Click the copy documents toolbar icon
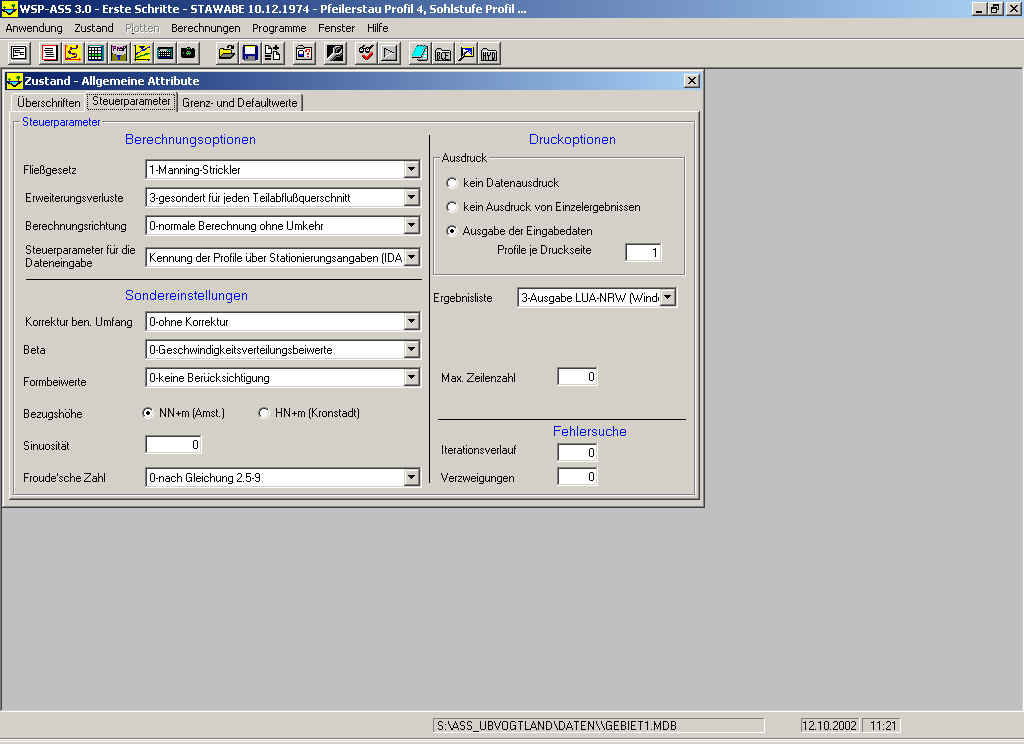This screenshot has width=1024, height=744. click(x=273, y=53)
